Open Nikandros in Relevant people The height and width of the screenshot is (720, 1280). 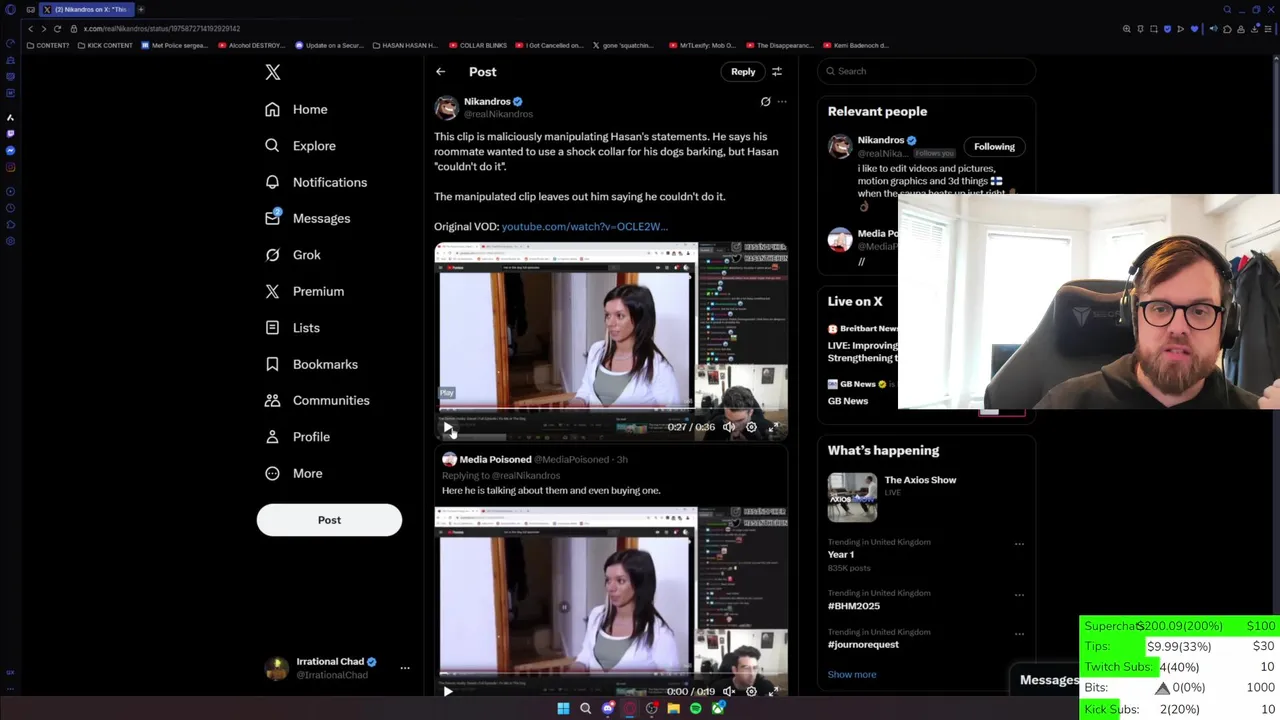881,140
